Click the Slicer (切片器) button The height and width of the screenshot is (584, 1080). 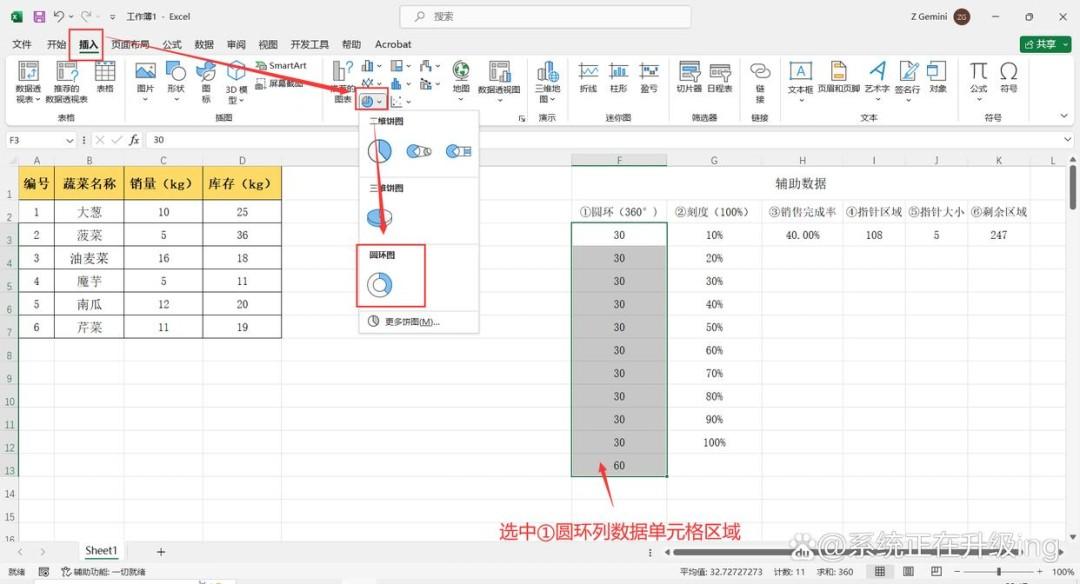tap(689, 77)
